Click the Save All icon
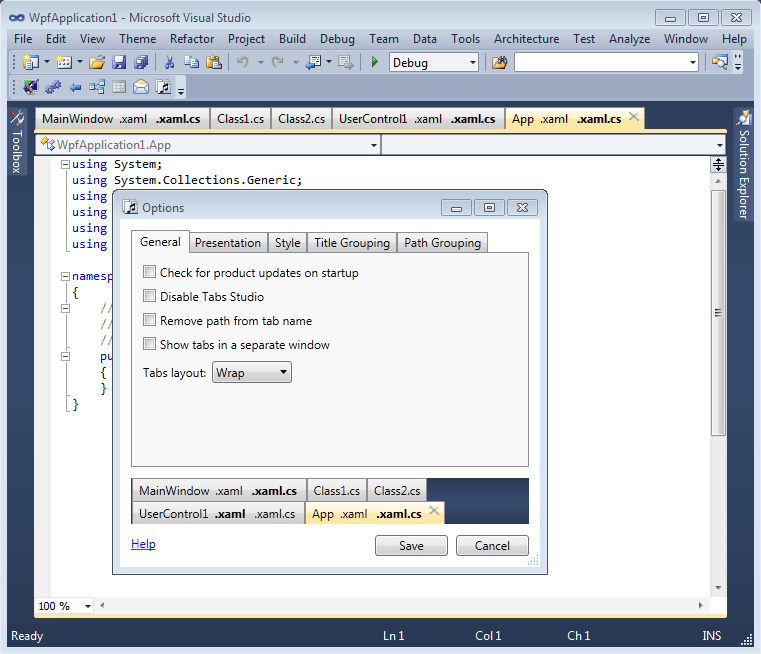Image resolution: width=761 pixels, height=654 pixels. [141, 62]
